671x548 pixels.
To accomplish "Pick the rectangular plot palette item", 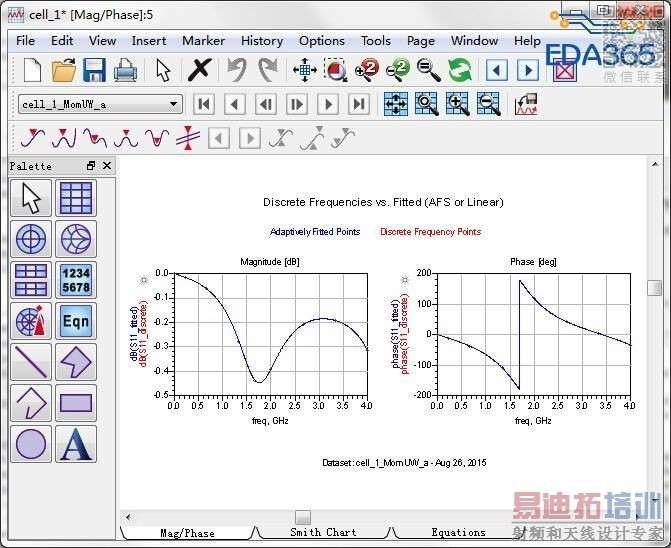I will tap(76, 198).
